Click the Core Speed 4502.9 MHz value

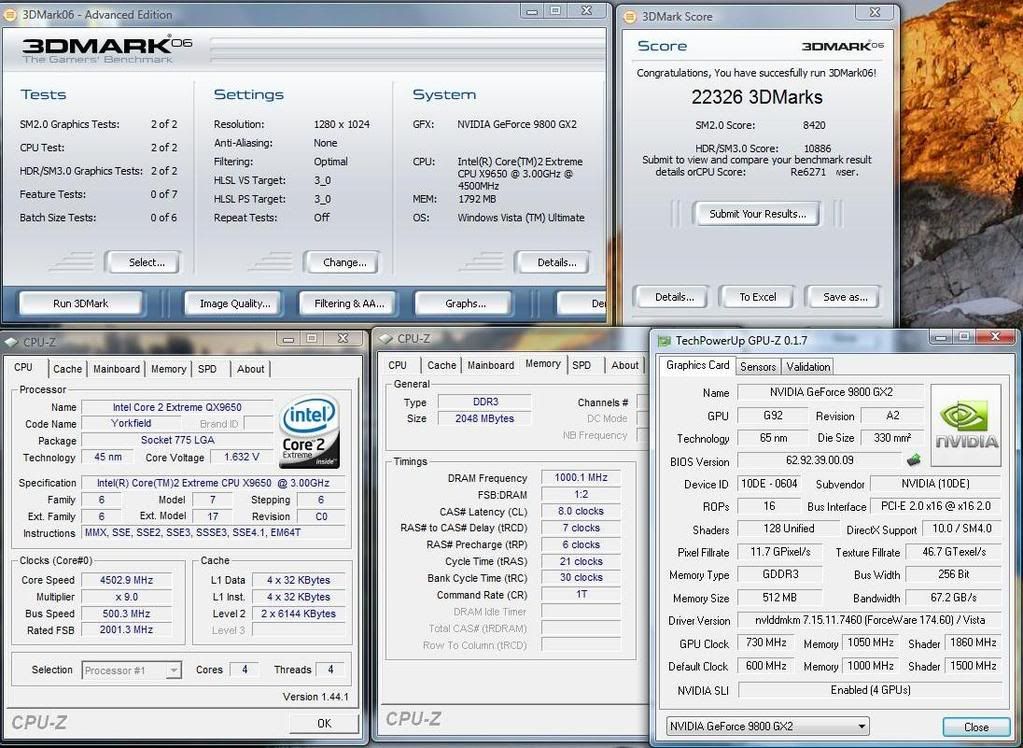(127, 580)
